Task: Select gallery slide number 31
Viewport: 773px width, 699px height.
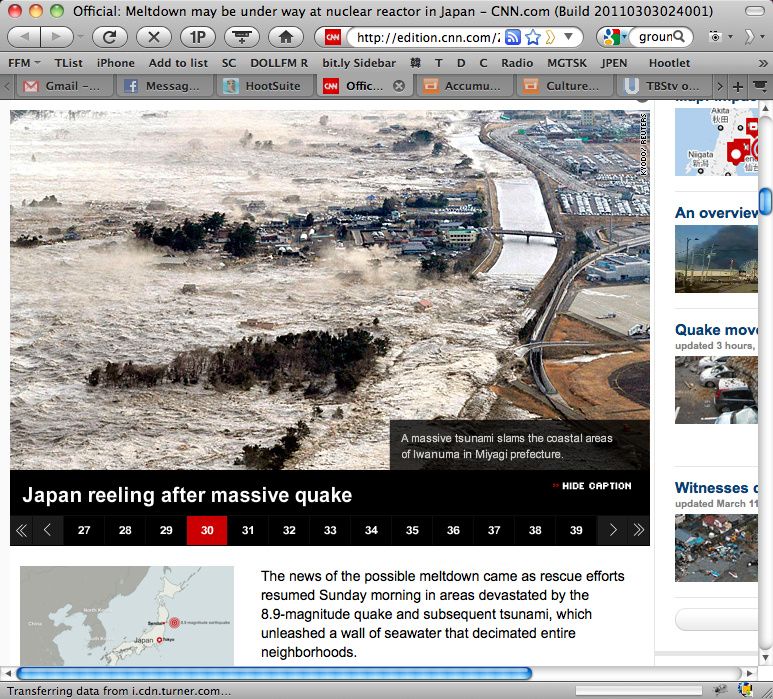Action: point(248,530)
